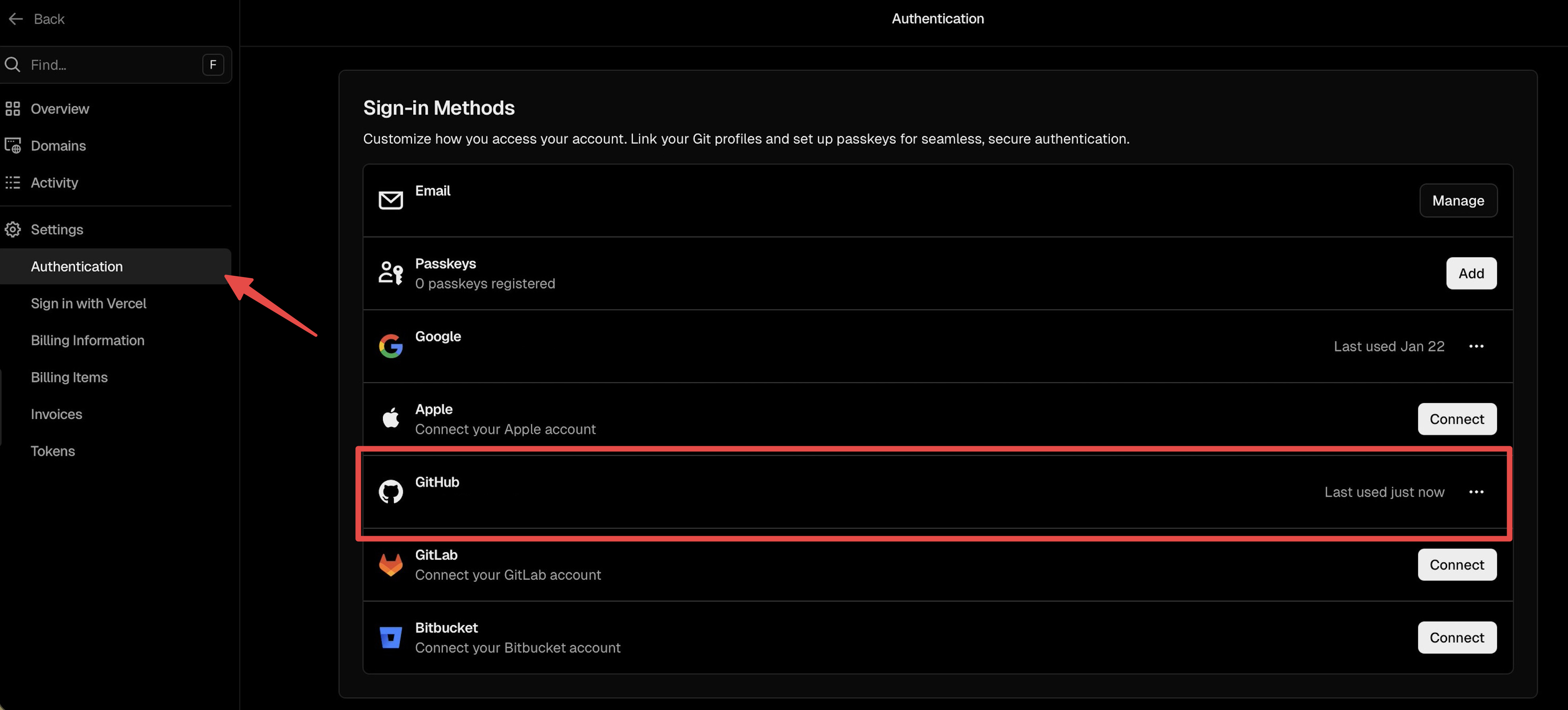Click the Apple logo icon

pos(391,418)
